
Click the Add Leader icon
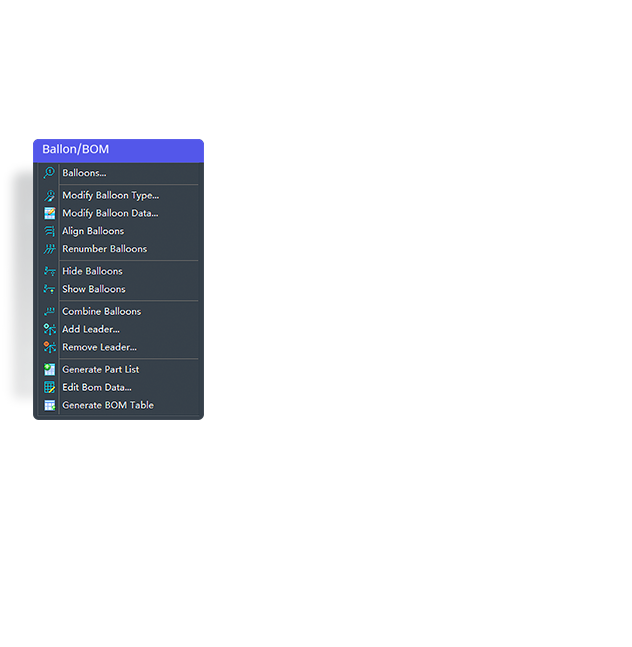click(x=49, y=329)
